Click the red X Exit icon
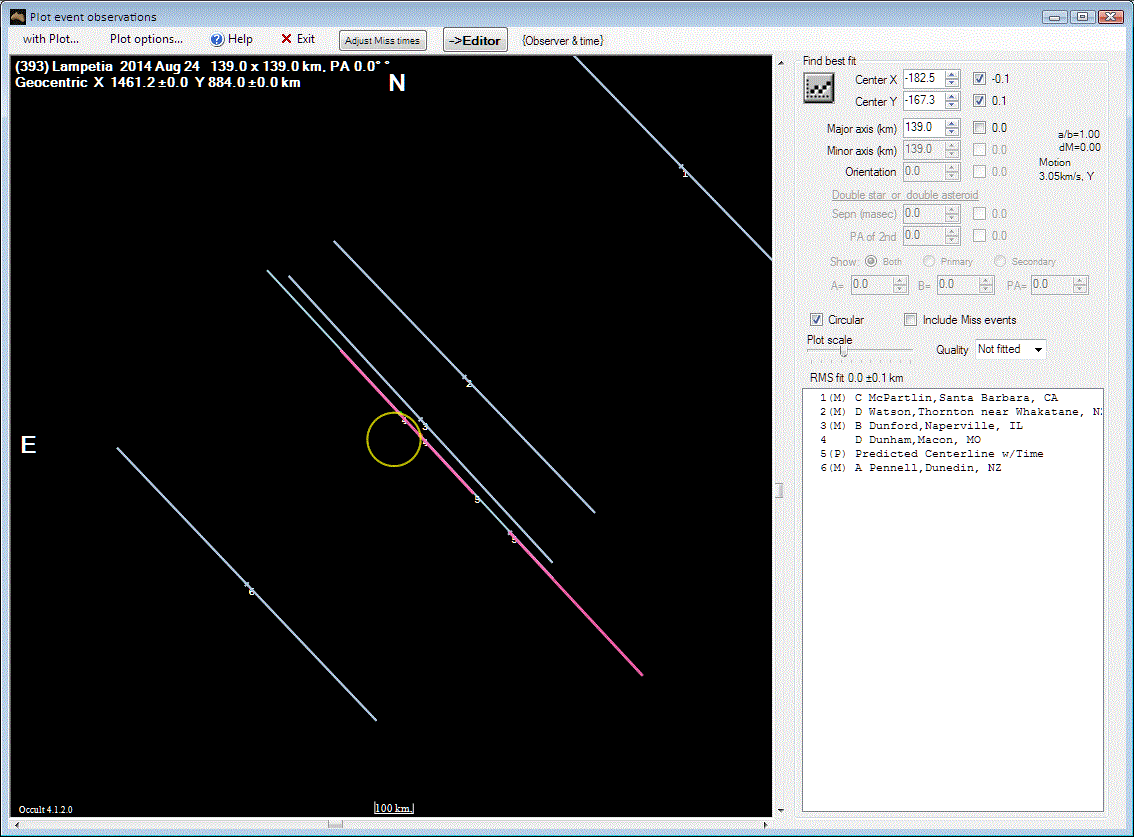The height and width of the screenshot is (837, 1134). [286, 39]
